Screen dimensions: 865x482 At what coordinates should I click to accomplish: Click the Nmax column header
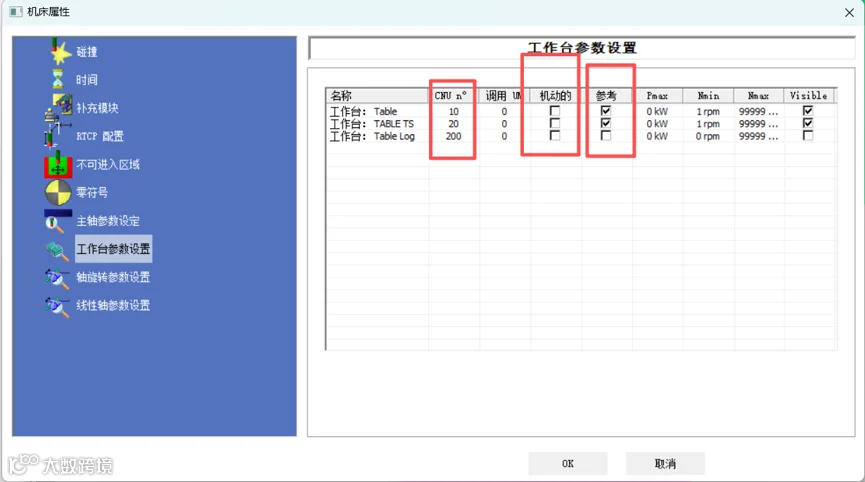759,95
